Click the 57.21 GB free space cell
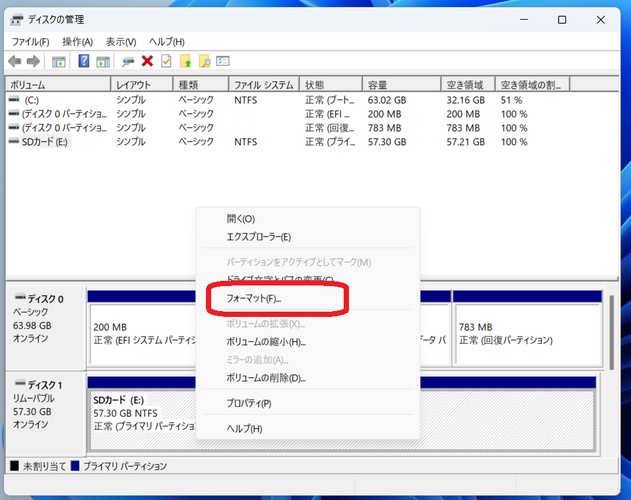631x500 pixels. point(465,142)
